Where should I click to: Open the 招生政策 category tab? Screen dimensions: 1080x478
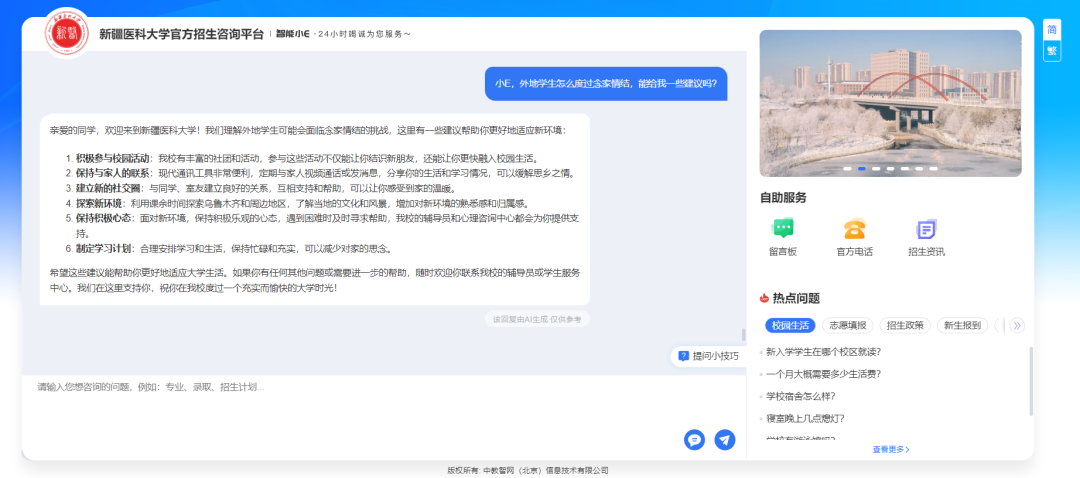(906, 325)
